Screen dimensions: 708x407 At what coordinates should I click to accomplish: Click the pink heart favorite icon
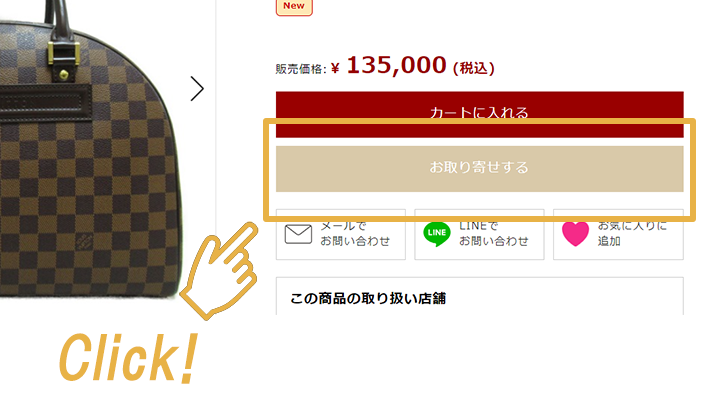coord(575,234)
